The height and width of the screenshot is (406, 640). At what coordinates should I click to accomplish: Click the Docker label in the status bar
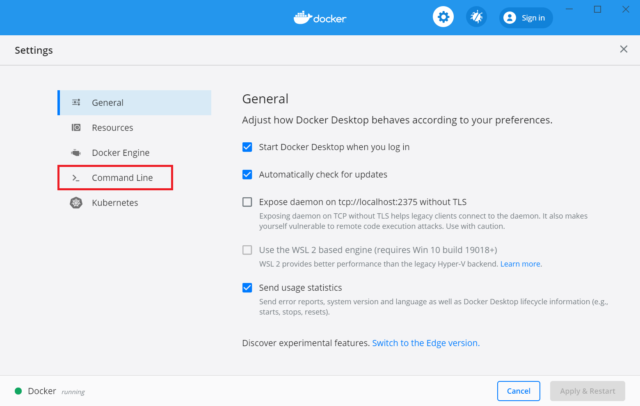[42, 391]
